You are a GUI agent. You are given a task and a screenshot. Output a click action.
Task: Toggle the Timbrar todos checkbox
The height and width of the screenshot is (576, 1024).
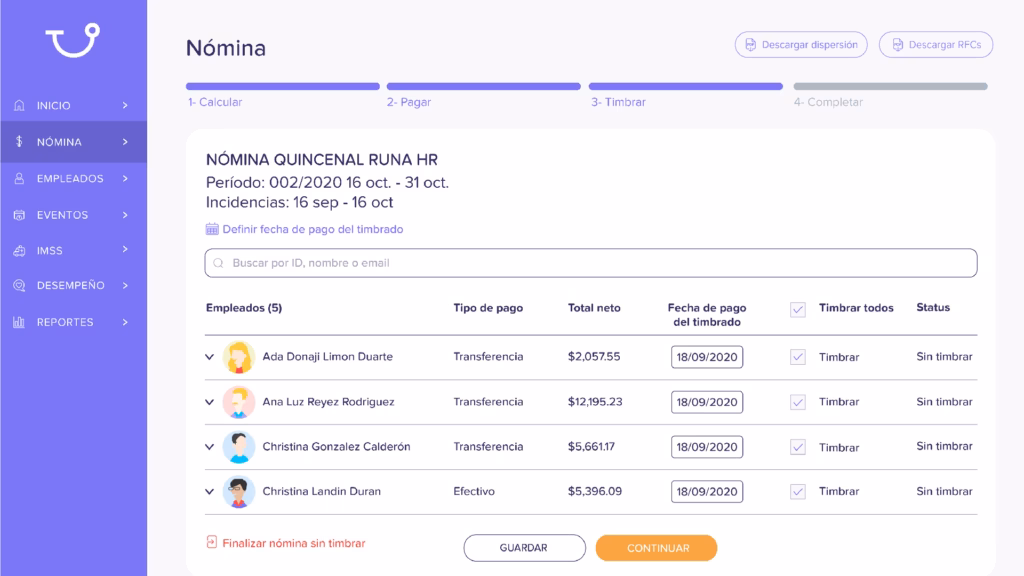pos(797,310)
